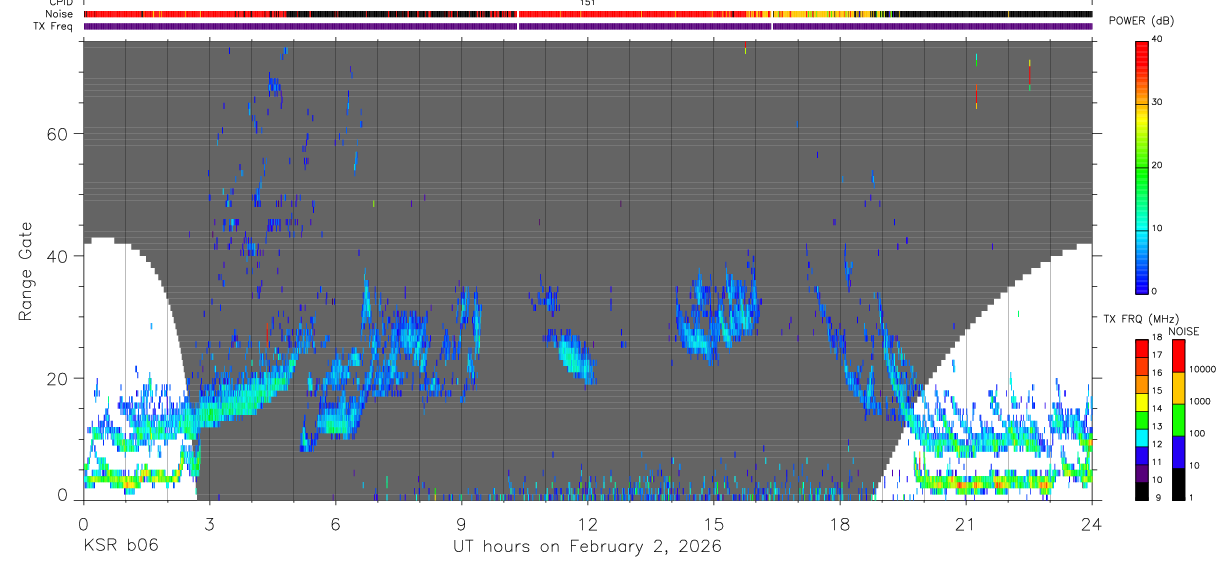Screen dimensions: 1228x567
Task: Click the hour tick label 12
Action: click(588, 523)
